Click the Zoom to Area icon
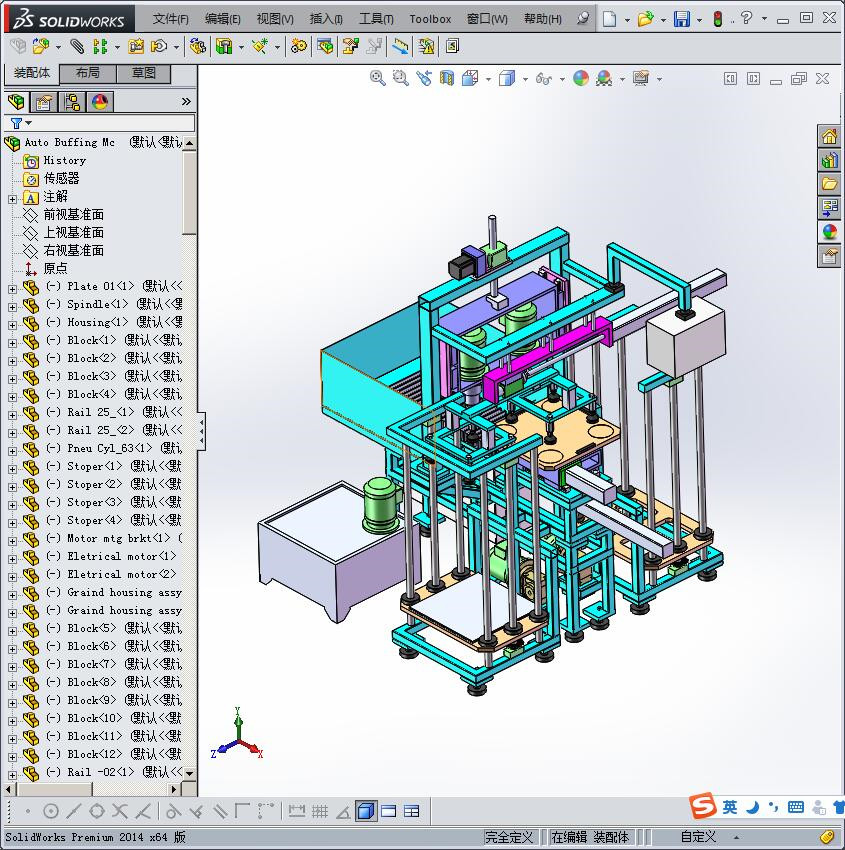The width and height of the screenshot is (845, 850). point(401,79)
